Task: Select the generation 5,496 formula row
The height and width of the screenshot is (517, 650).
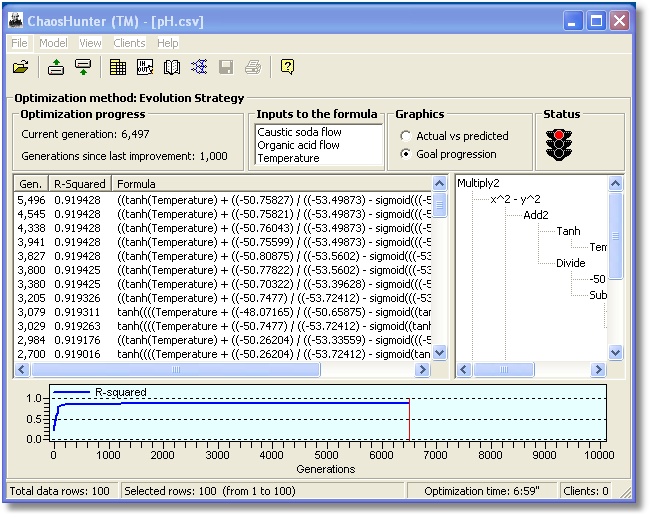Action: click(223, 200)
